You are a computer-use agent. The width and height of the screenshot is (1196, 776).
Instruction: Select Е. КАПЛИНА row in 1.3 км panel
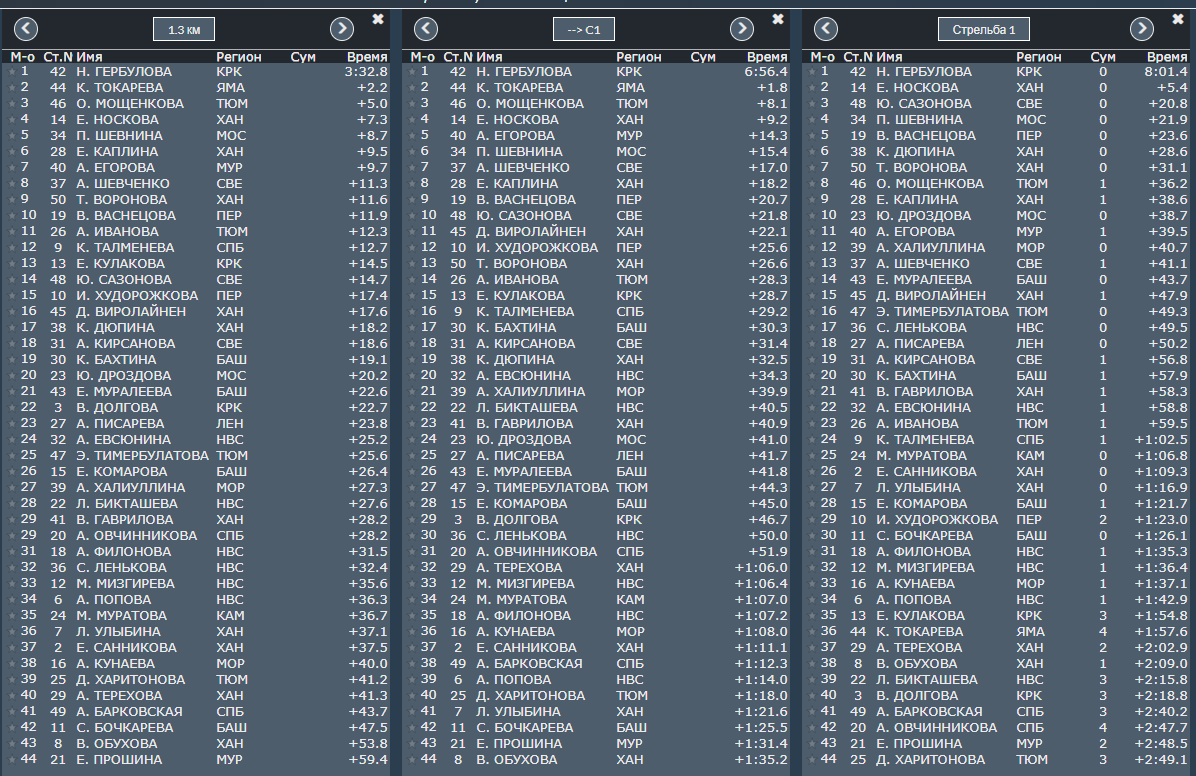tap(198, 152)
